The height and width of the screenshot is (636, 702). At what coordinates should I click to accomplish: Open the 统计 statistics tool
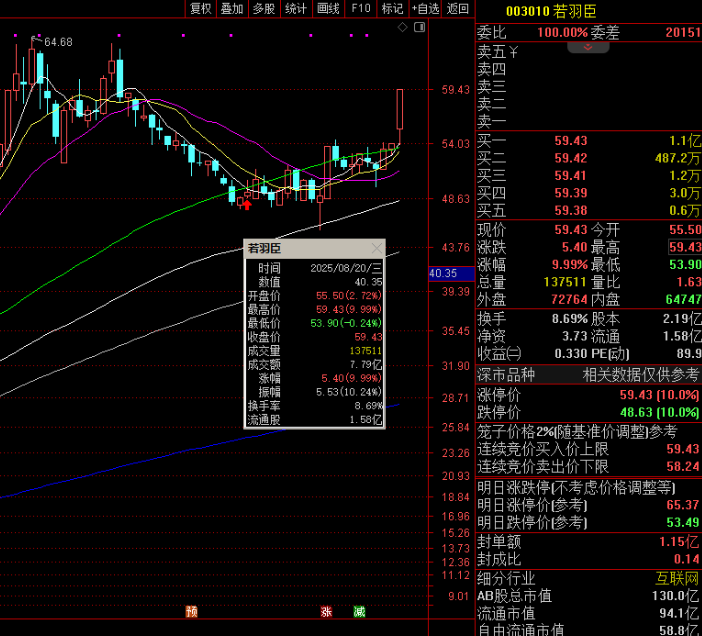coord(296,9)
